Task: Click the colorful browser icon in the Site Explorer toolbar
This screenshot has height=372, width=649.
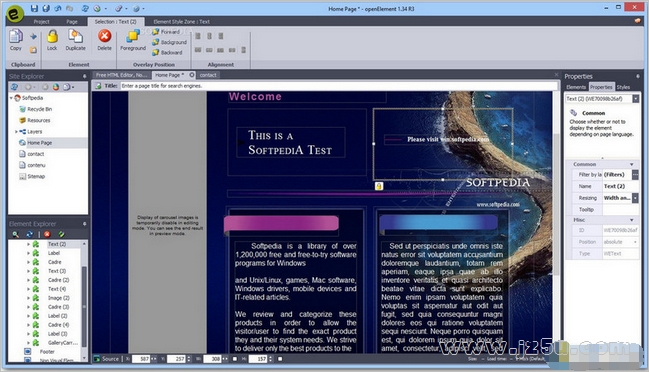Action: [x=55, y=87]
